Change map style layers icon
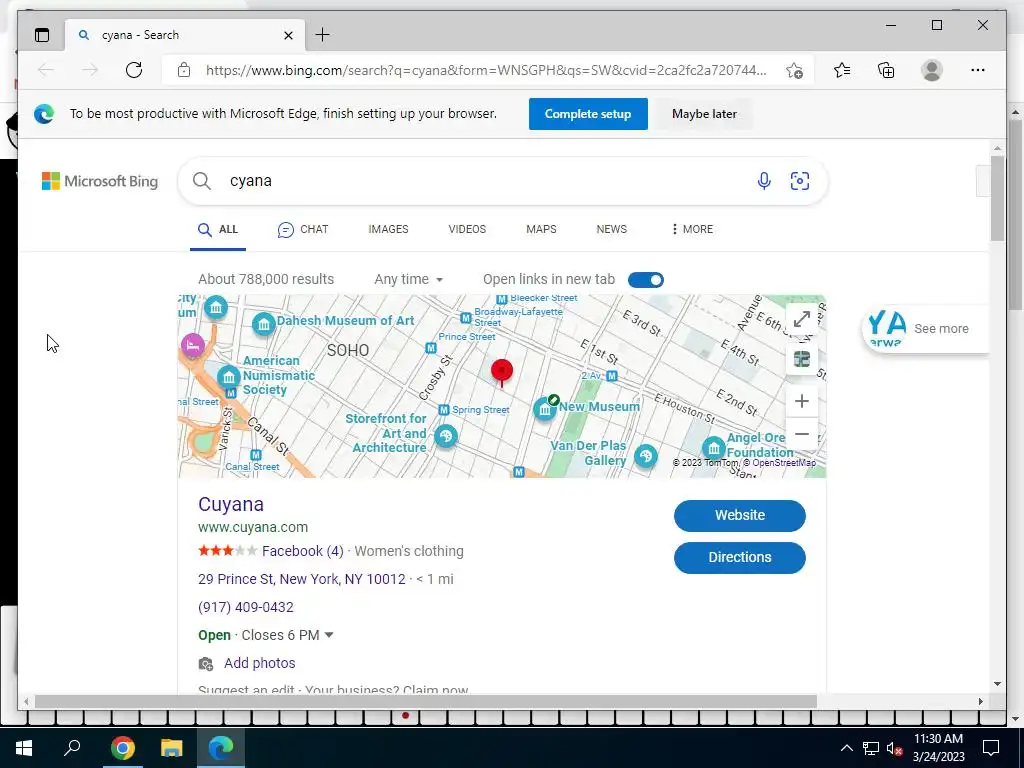Viewport: 1024px width, 768px height. 802,359
